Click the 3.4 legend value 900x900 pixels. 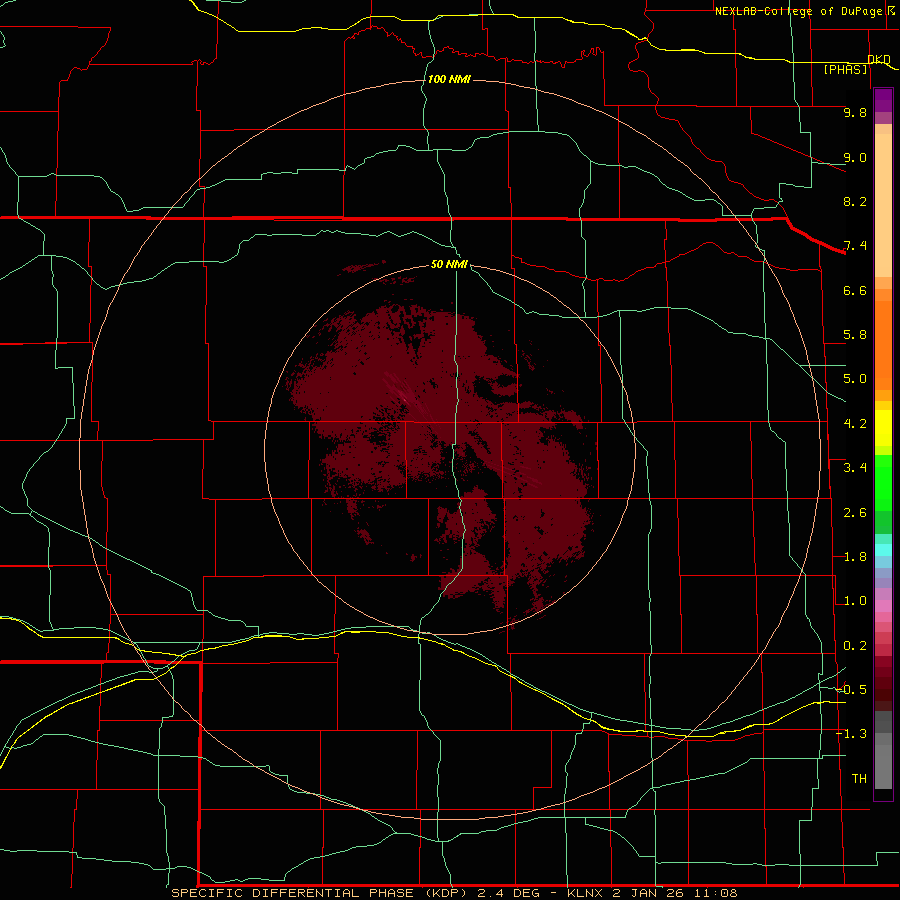coord(855,468)
